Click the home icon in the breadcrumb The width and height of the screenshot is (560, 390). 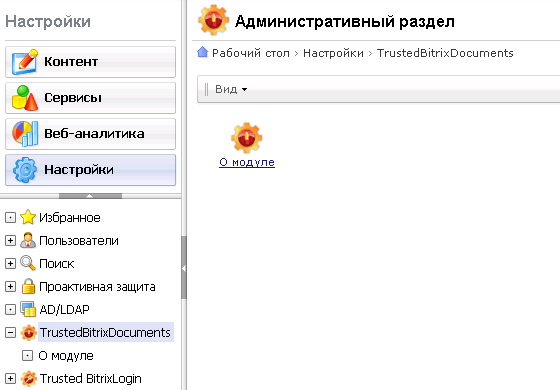(x=202, y=52)
